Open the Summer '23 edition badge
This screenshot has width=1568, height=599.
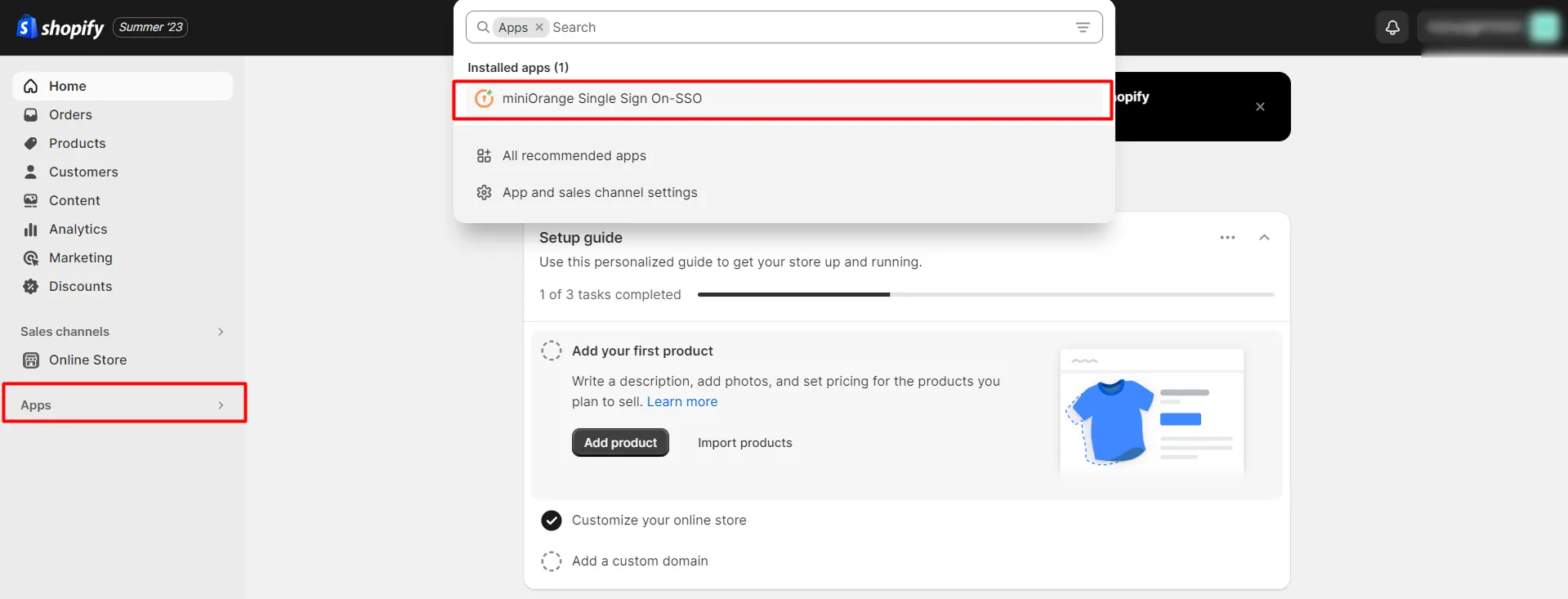click(150, 28)
